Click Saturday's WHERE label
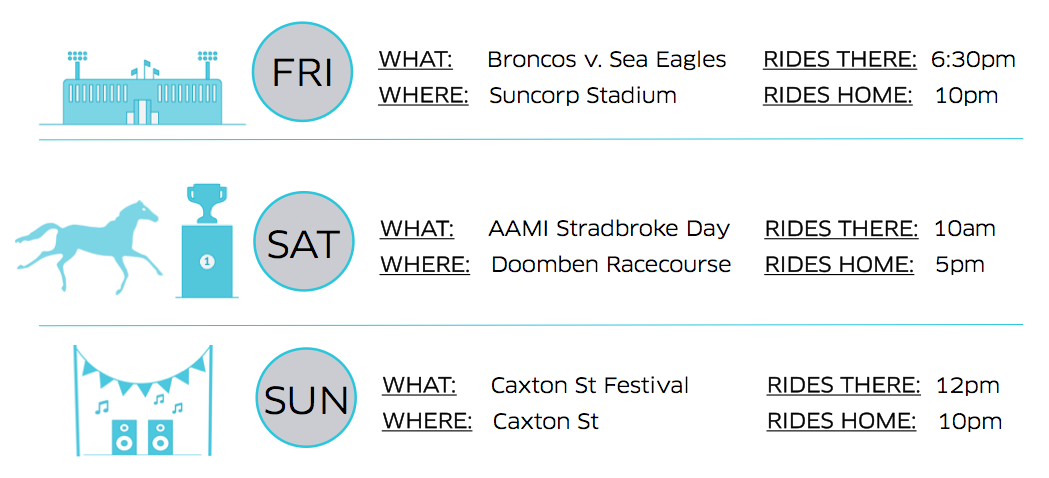Image resolution: width=1049 pixels, height=478 pixels. pos(425,264)
